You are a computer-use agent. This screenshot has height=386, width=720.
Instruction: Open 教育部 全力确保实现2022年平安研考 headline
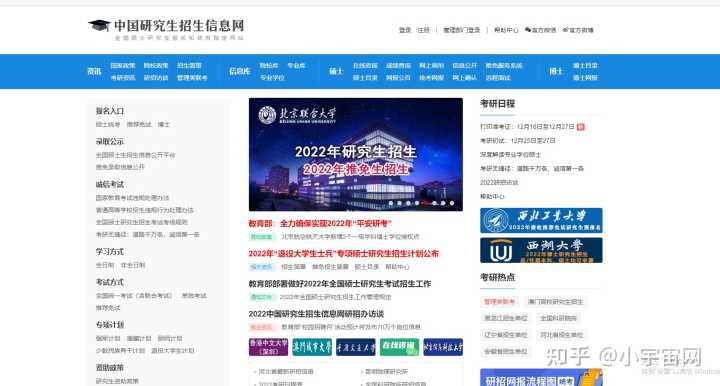pyautogui.click(x=320, y=224)
